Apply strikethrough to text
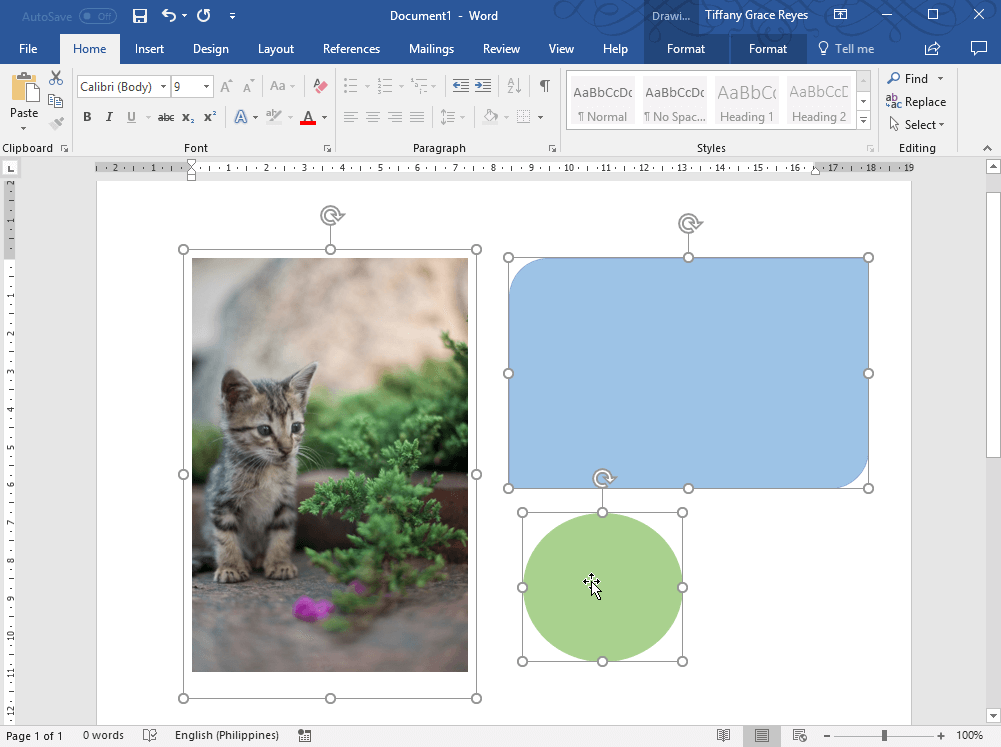 coord(165,117)
